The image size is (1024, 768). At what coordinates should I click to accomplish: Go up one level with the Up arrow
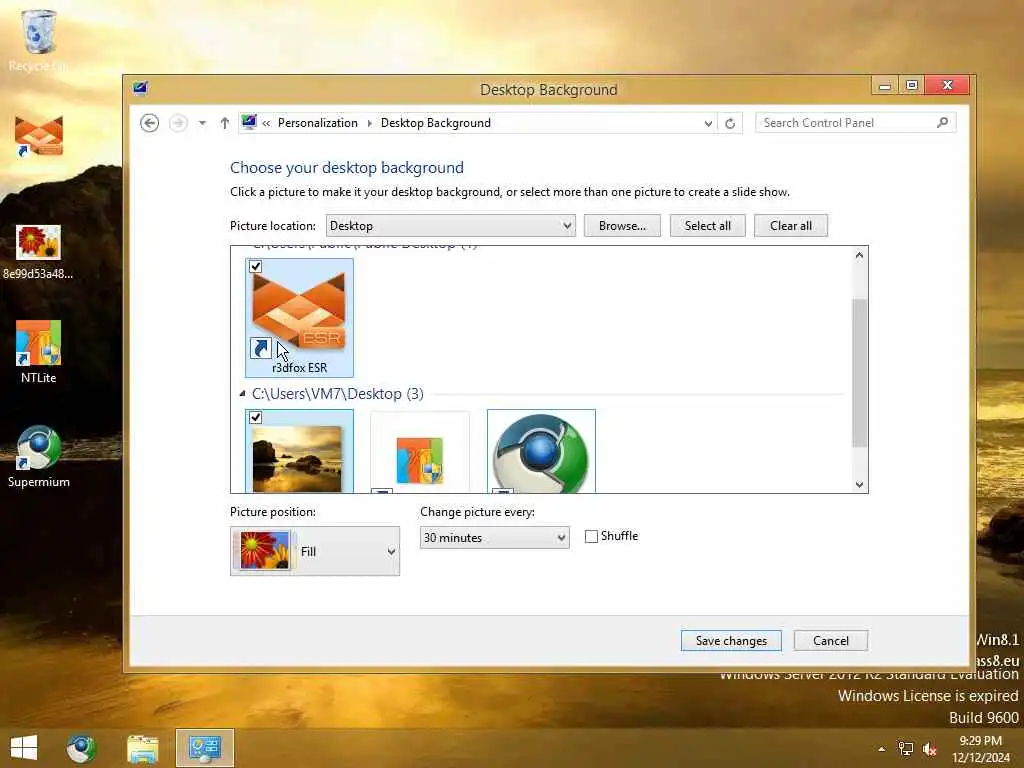pyautogui.click(x=225, y=123)
